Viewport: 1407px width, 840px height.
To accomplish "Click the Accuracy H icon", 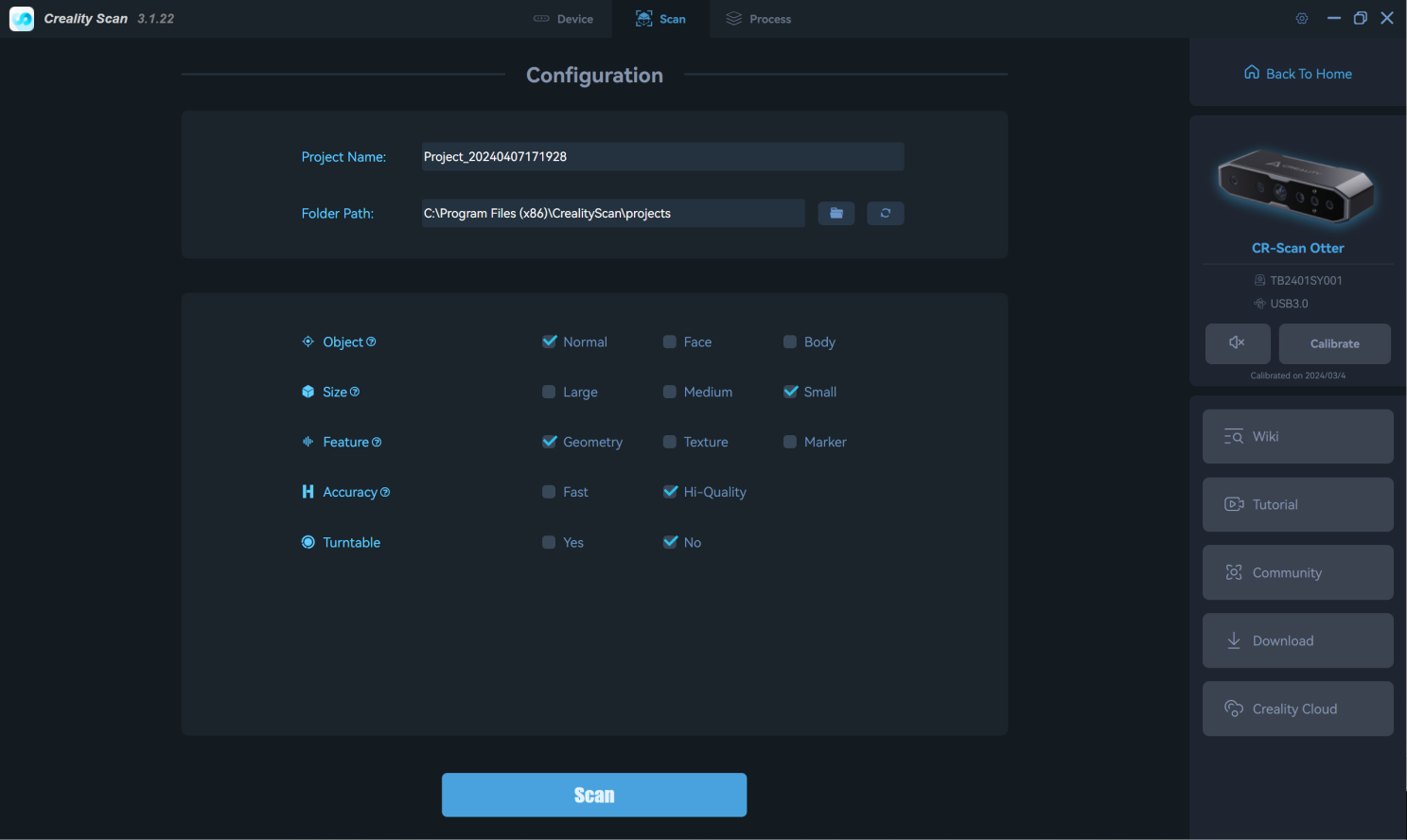I will [308, 492].
